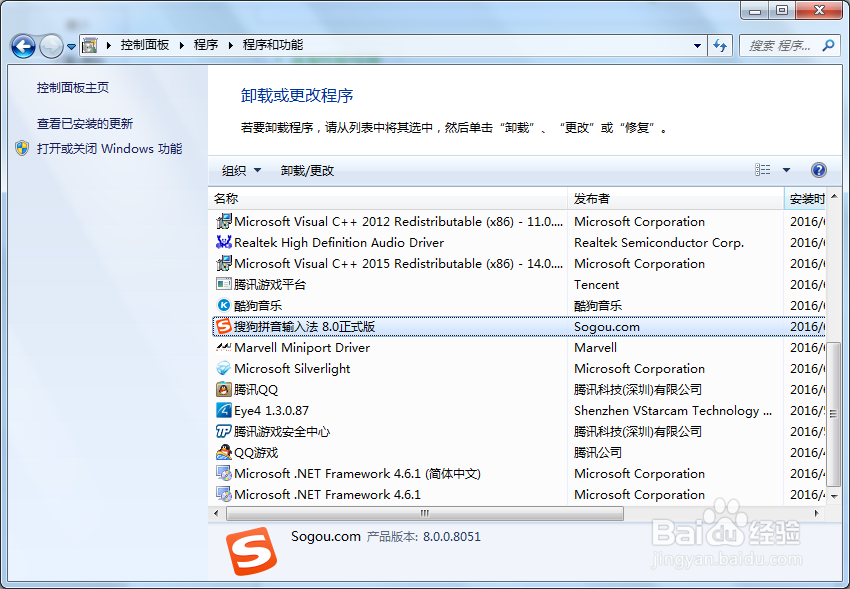The height and width of the screenshot is (589, 850).
Task: Move the horizontal scrollbar thumb
Action: coord(424,513)
